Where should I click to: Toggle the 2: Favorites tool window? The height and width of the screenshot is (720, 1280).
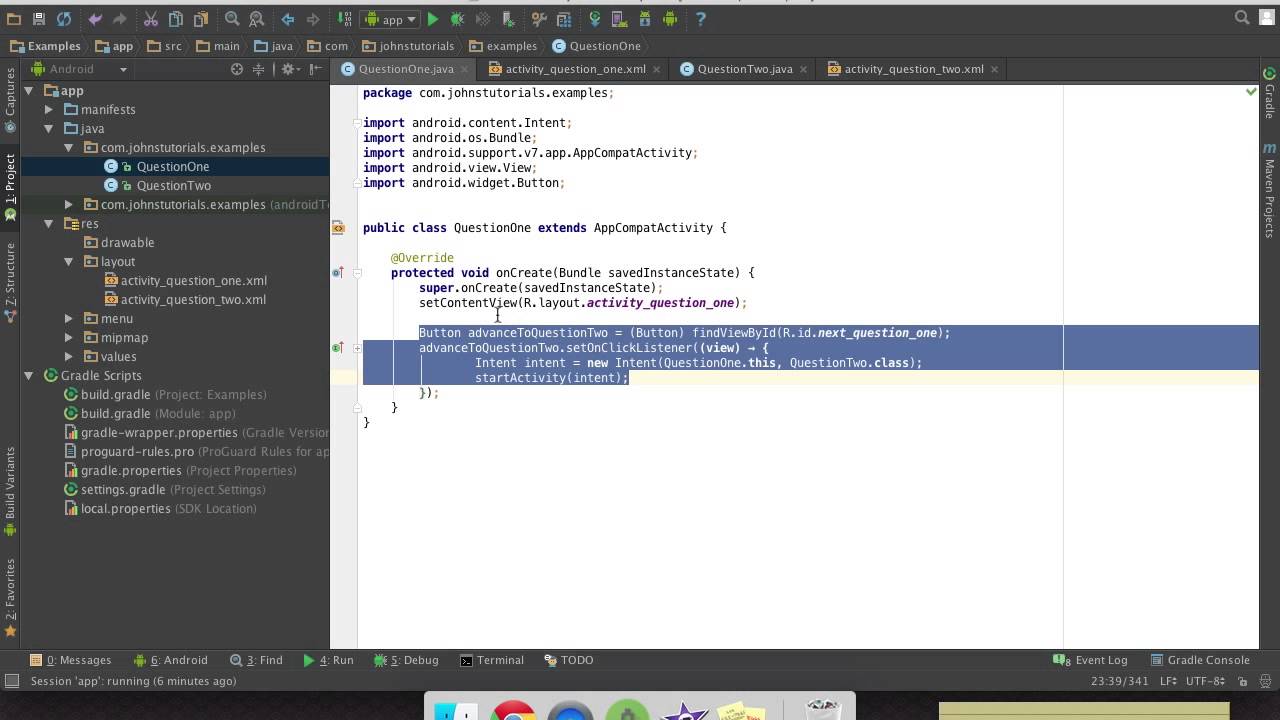click(x=10, y=598)
